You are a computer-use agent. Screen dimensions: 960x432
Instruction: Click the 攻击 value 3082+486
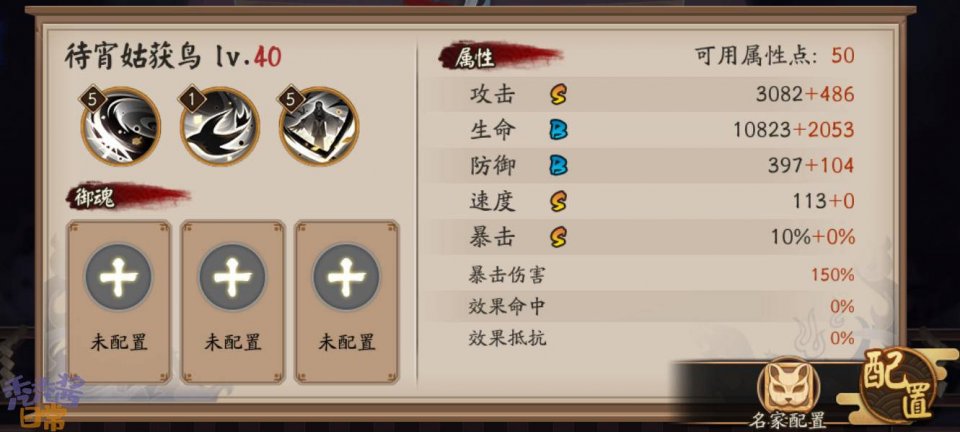[x=805, y=94]
